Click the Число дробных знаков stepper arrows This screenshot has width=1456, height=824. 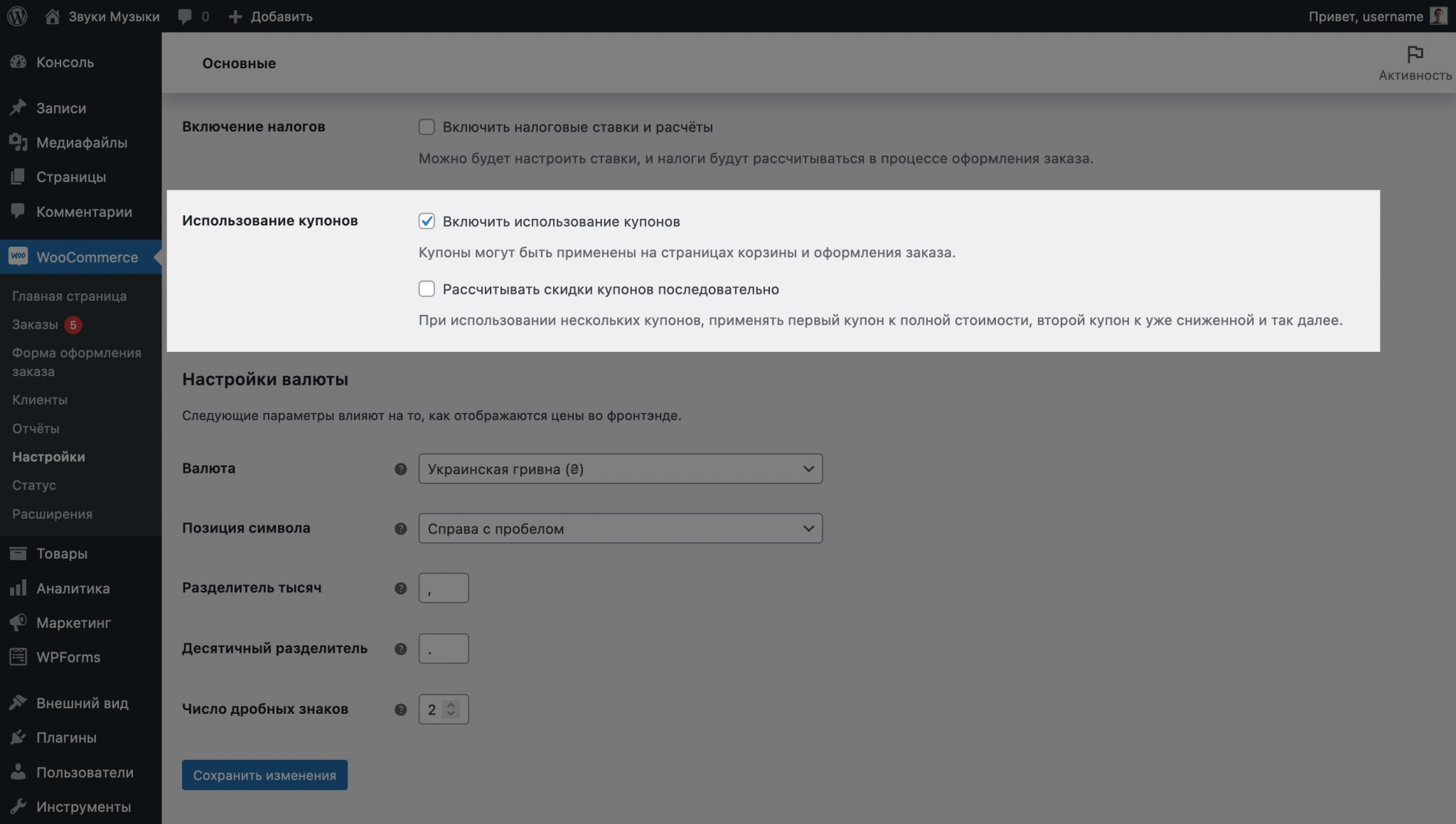(451, 709)
